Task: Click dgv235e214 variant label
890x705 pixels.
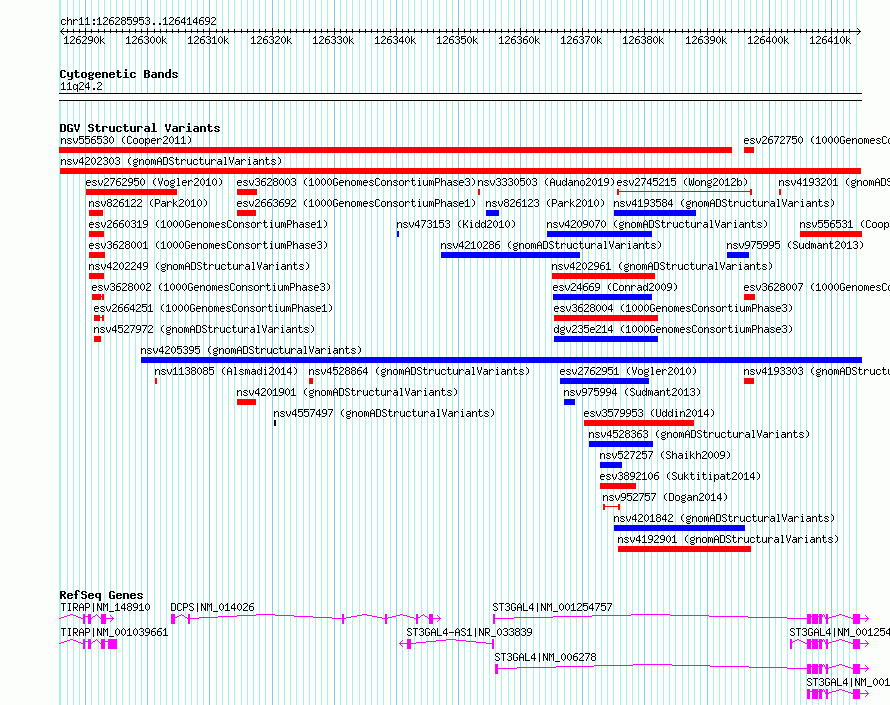Action: [x=673, y=329]
